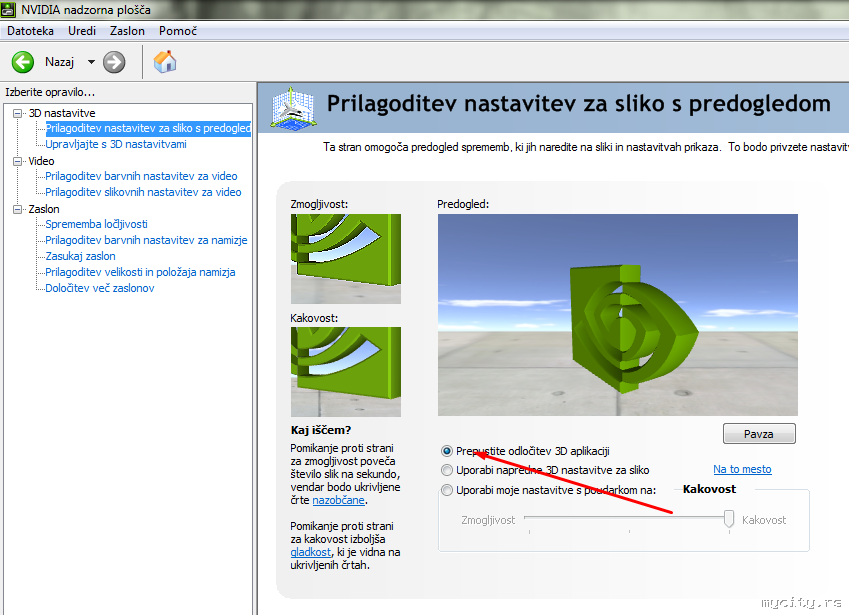Select 'Uporabi moje nastavitve s poudarkom na' option
The width and height of the screenshot is (849, 615).
447,490
